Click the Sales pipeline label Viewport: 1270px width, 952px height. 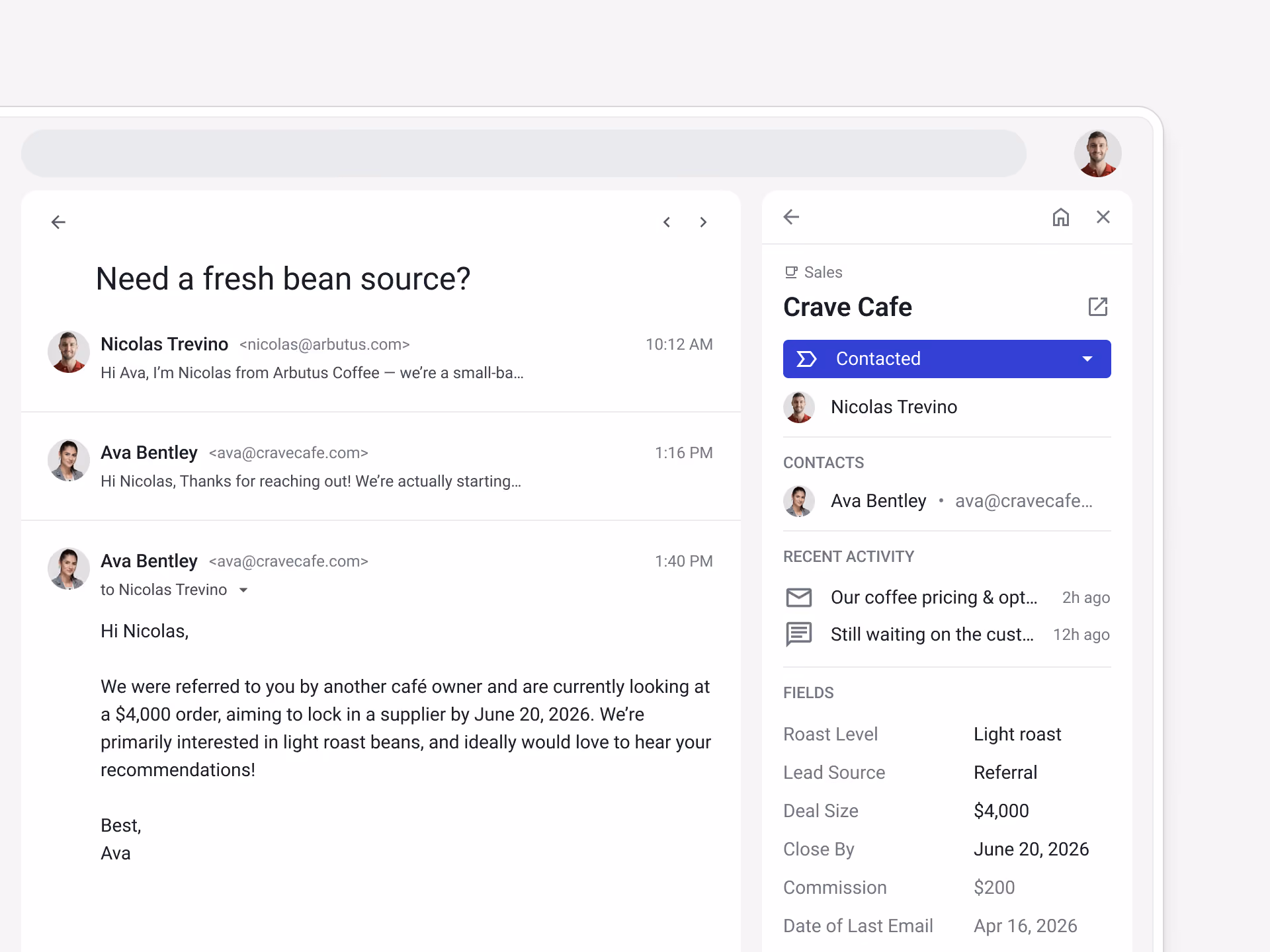(x=823, y=272)
